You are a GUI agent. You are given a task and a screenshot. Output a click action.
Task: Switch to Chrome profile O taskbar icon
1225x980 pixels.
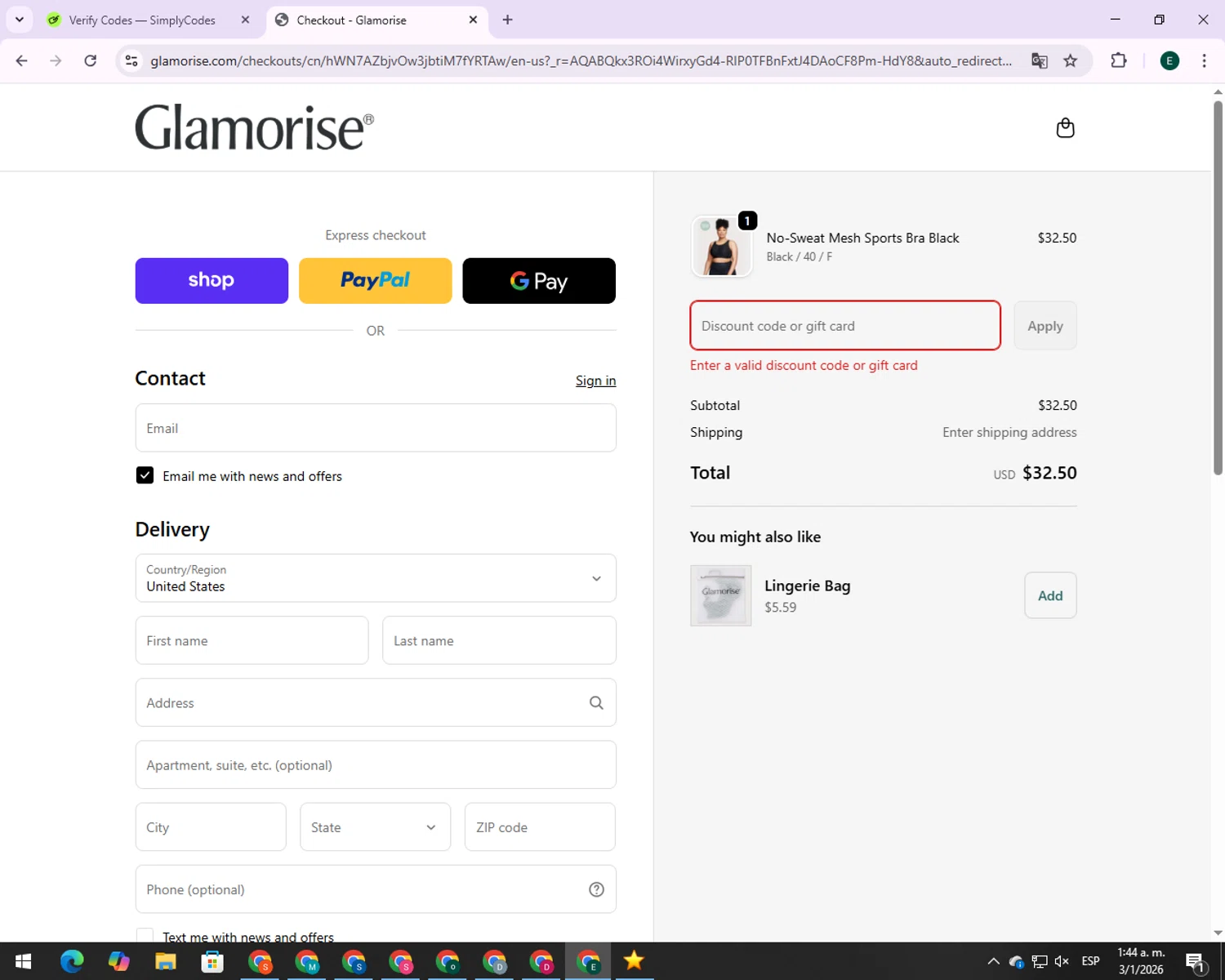click(x=448, y=961)
